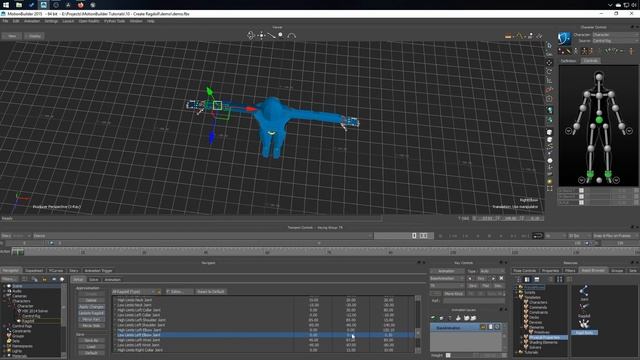This screenshot has width=640, height=360.
Task: Go to next key arrow in Key Controls
Action: tap(493, 278)
